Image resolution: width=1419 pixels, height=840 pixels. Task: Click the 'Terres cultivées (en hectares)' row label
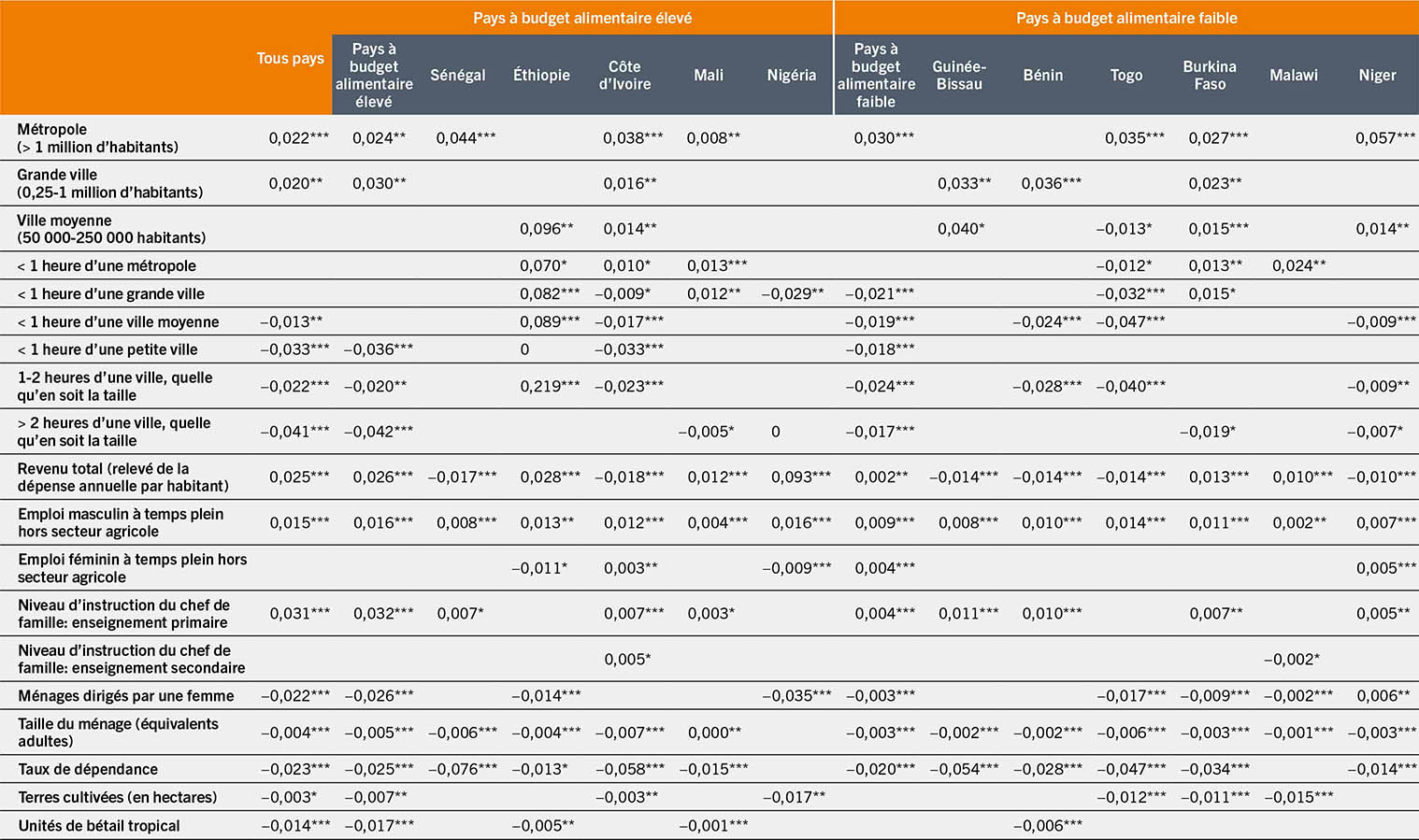(117, 797)
